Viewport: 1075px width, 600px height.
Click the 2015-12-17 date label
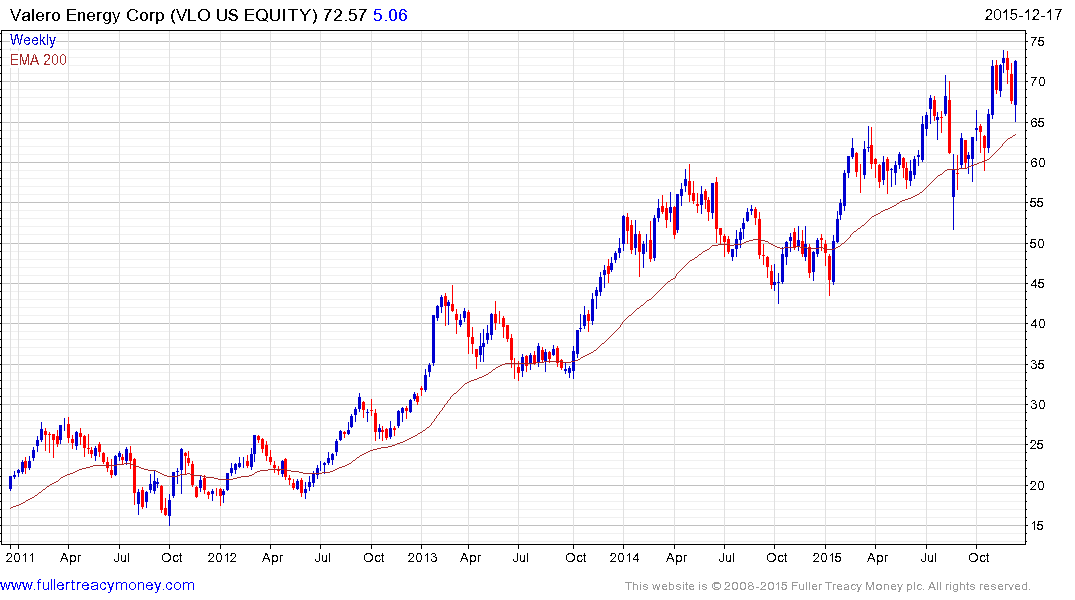tap(1024, 15)
